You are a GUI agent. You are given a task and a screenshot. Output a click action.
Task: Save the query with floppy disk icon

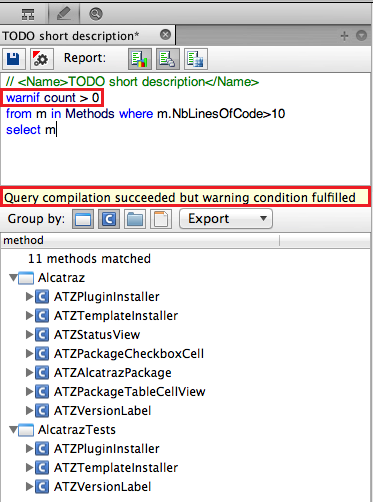(14, 59)
